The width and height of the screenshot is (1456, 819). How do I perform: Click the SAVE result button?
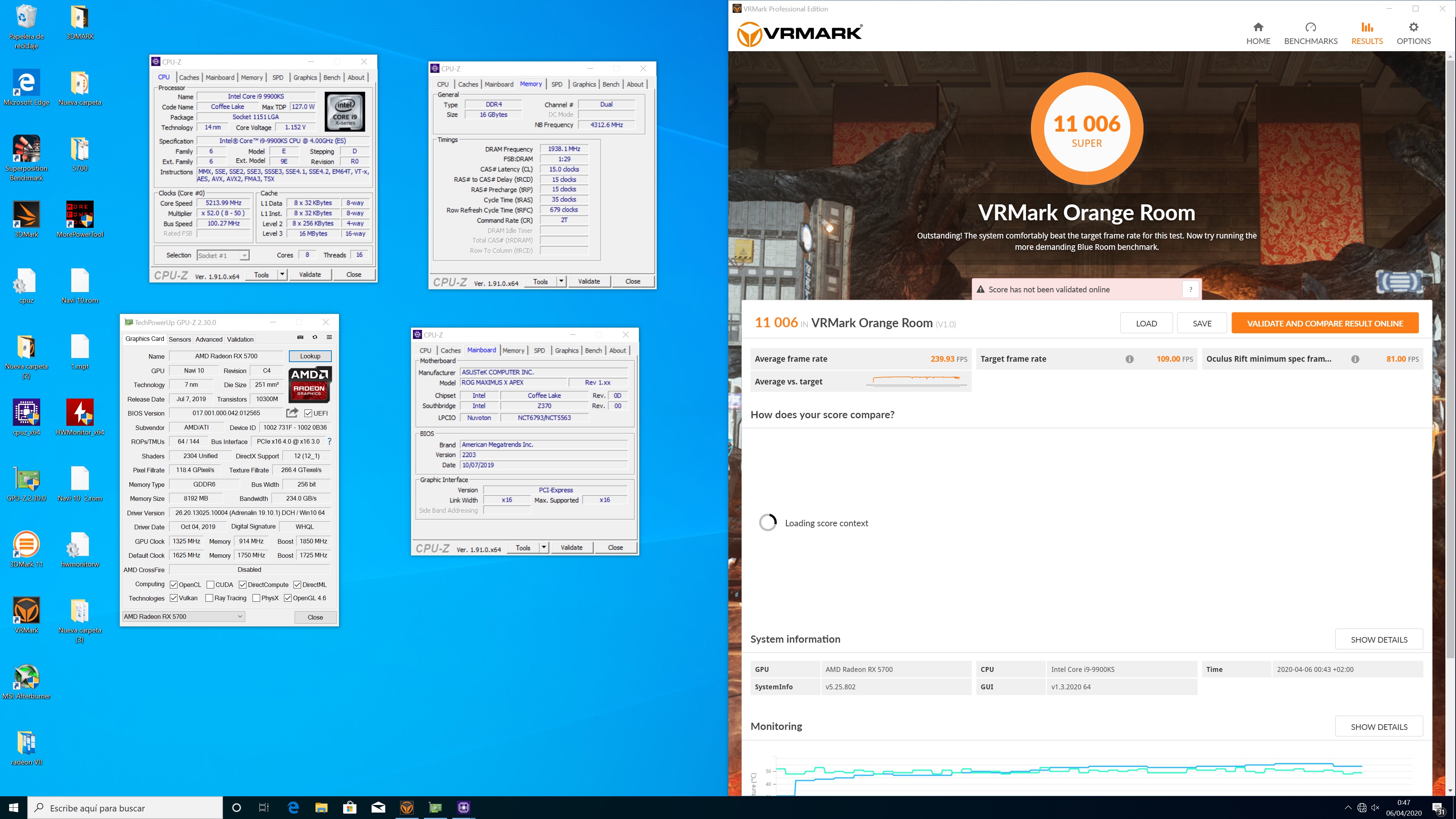coord(1202,323)
